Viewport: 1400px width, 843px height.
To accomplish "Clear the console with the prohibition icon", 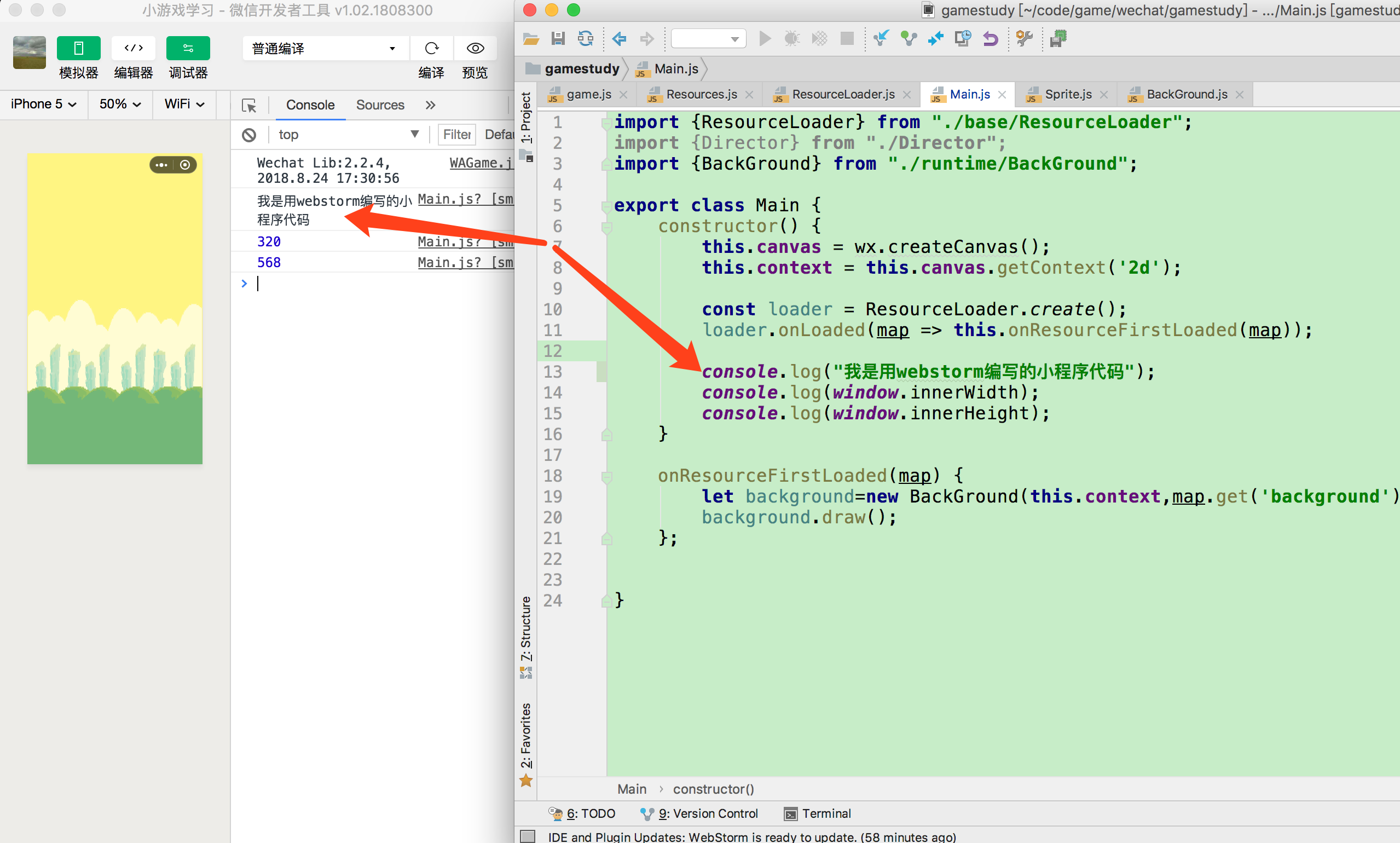I will [249, 135].
